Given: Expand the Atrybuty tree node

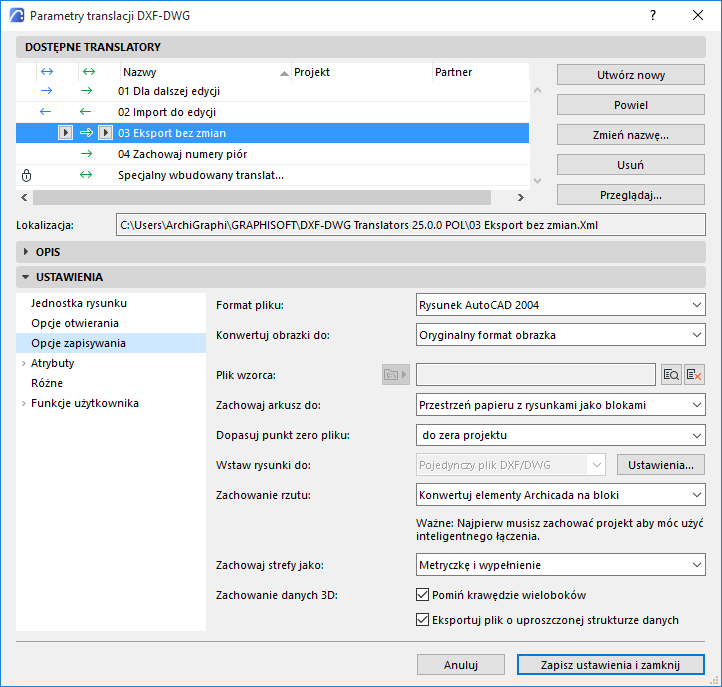Looking at the screenshot, I should (x=23, y=363).
